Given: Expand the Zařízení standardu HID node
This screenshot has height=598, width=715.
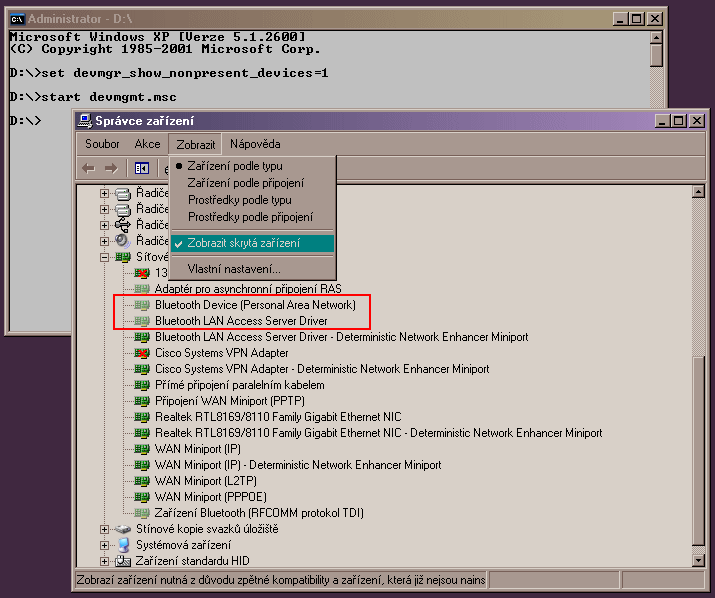Looking at the screenshot, I should tap(104, 561).
